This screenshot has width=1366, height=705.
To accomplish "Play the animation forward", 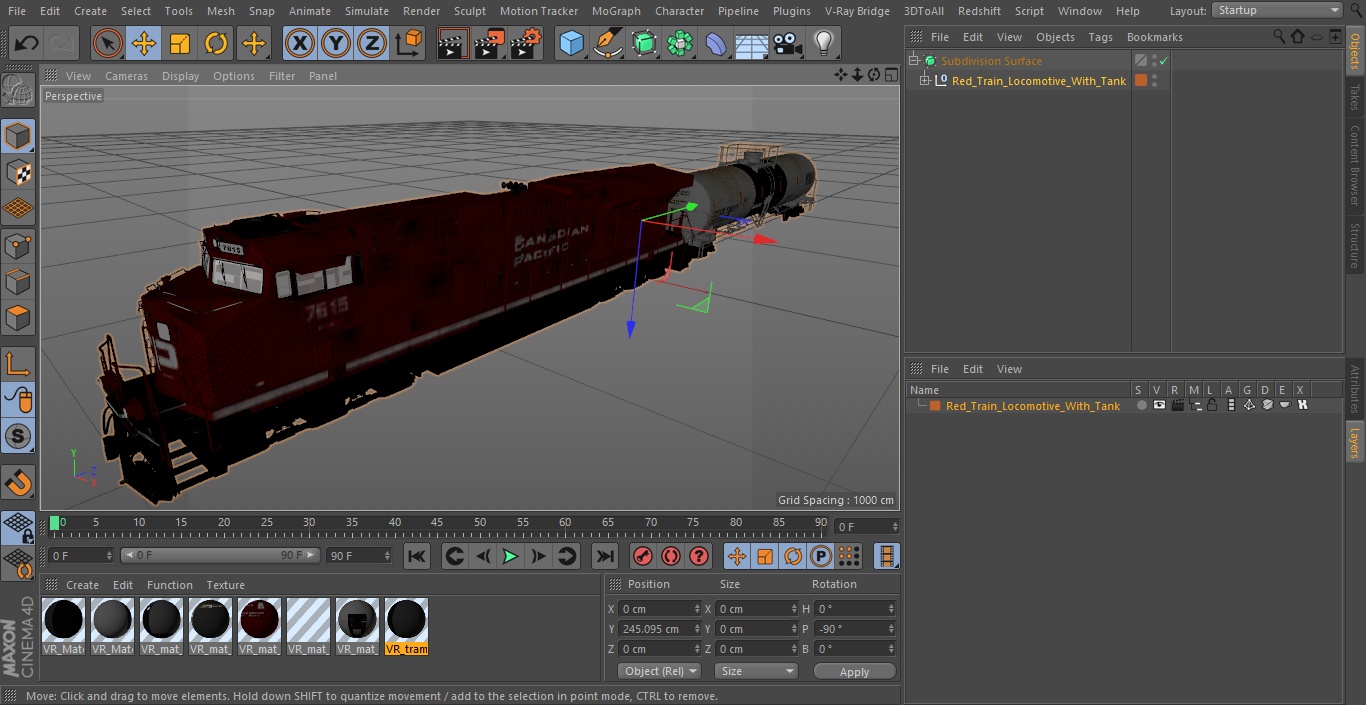I will point(510,556).
